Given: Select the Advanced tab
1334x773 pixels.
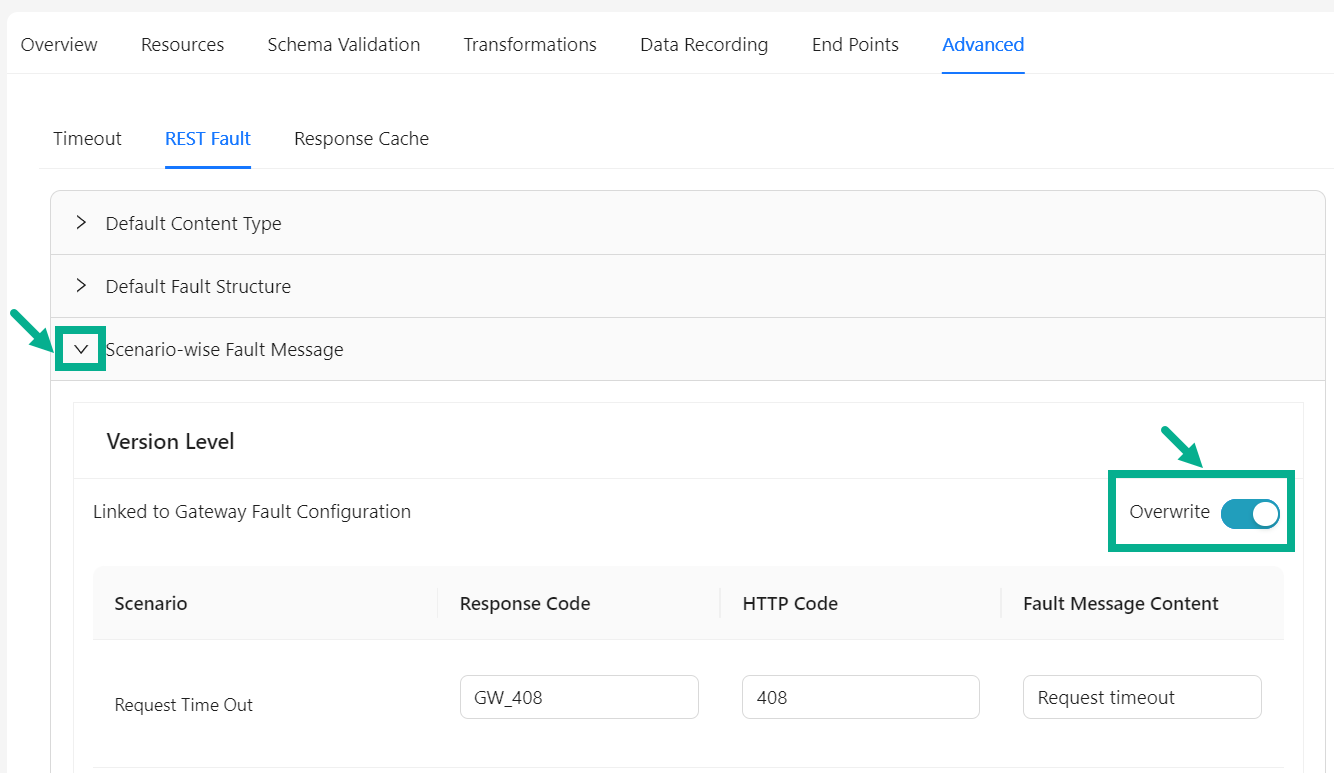Looking at the screenshot, I should pyautogui.click(x=982, y=44).
